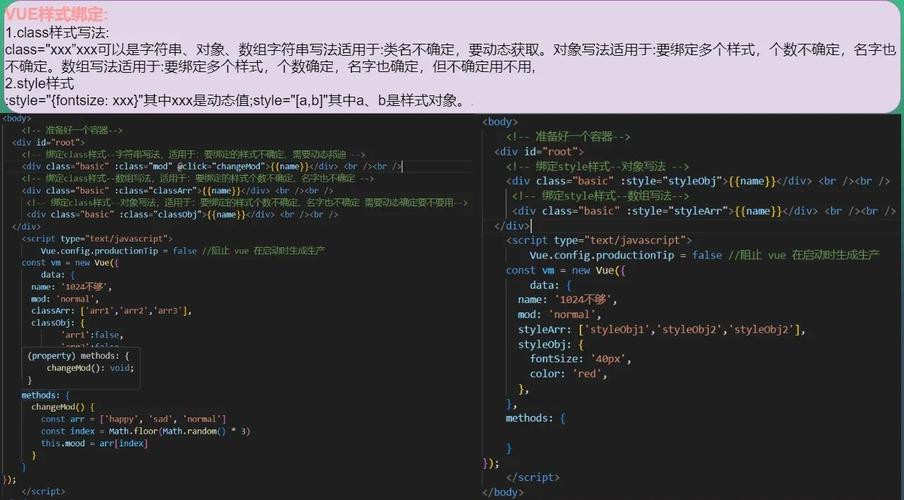Click the "styleObj: {" data line

551,344
